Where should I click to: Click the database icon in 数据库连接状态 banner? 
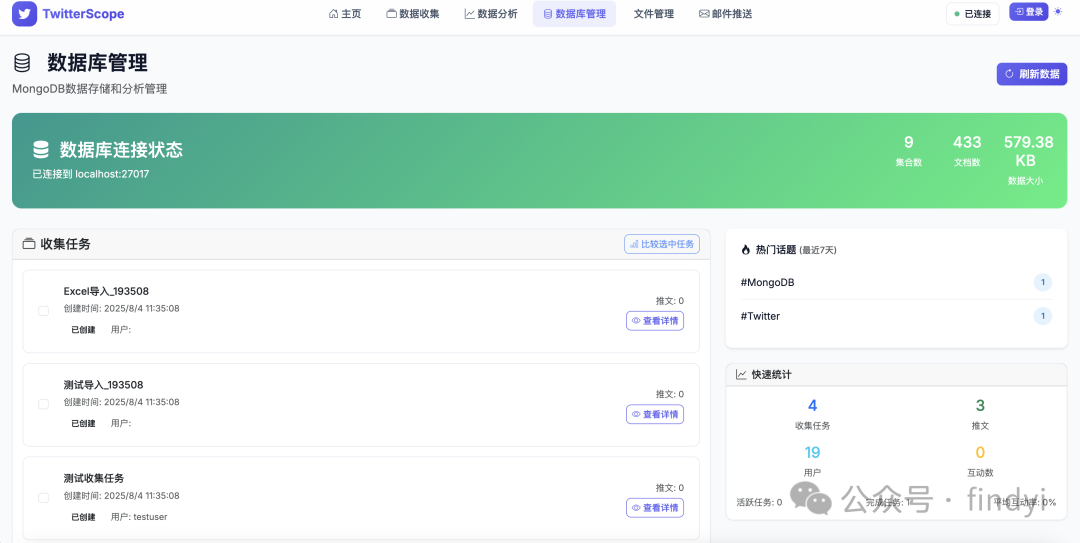[41, 150]
